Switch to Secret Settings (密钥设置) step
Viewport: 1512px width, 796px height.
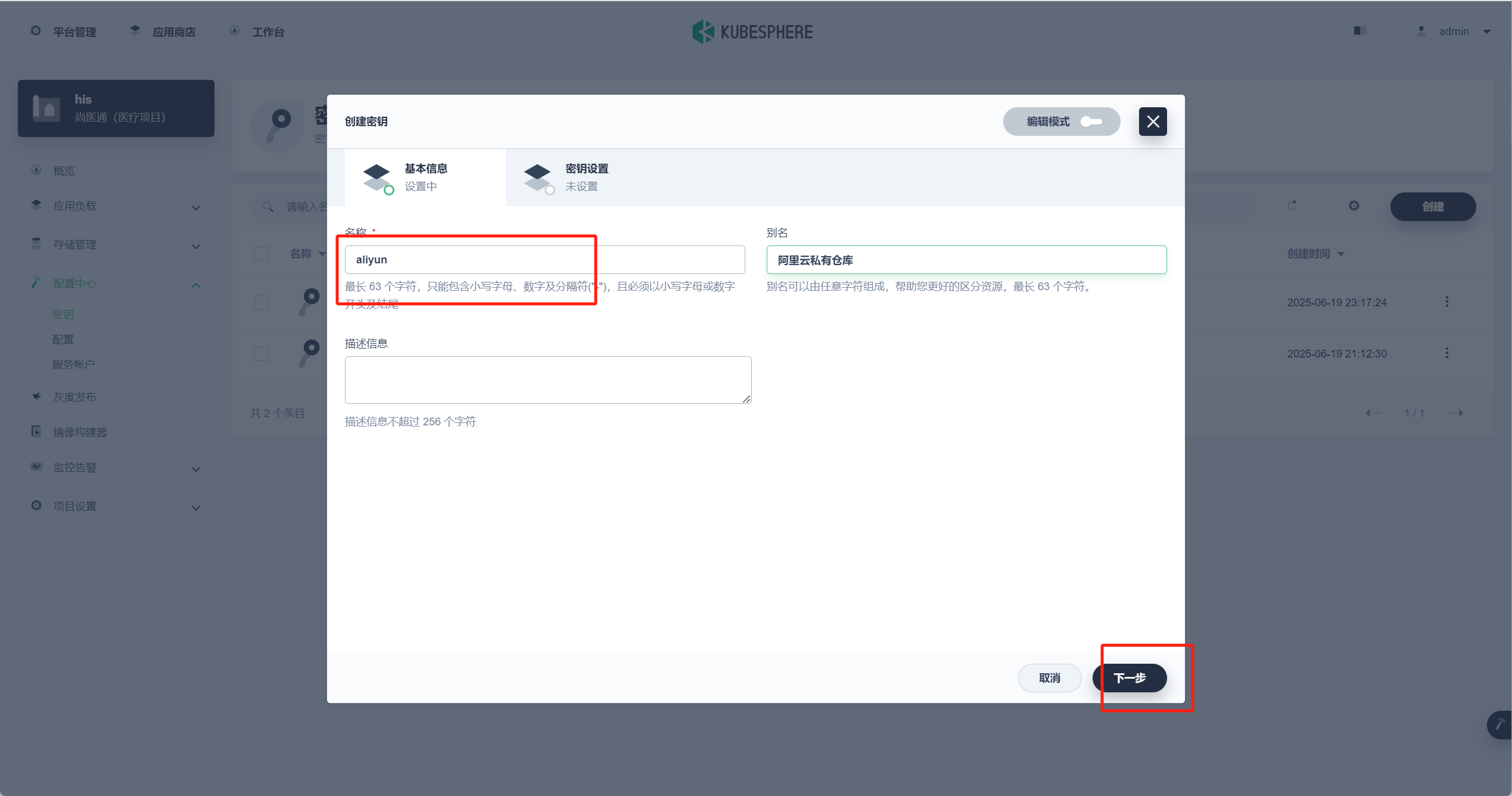pyautogui.click(x=586, y=178)
